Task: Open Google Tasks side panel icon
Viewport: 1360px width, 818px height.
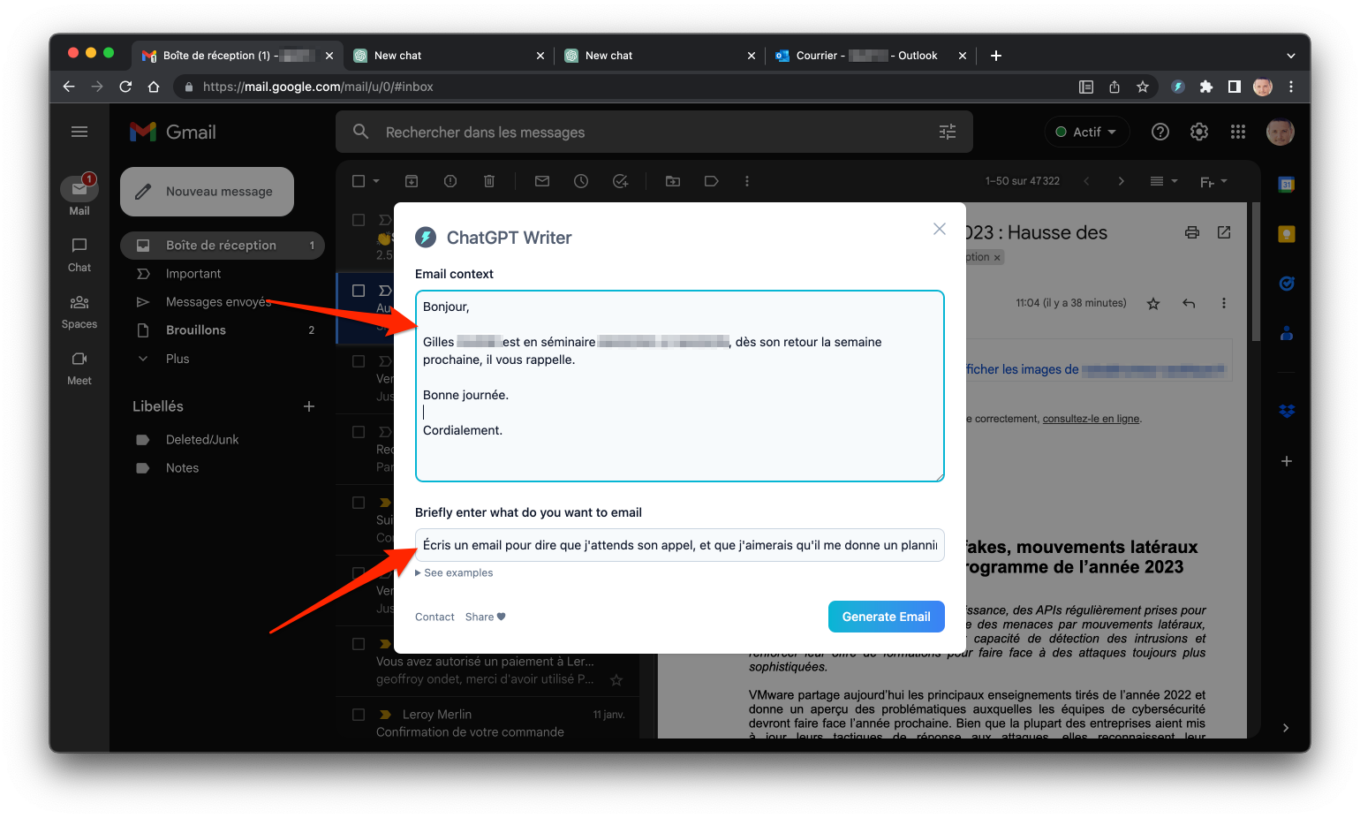Action: [1287, 284]
